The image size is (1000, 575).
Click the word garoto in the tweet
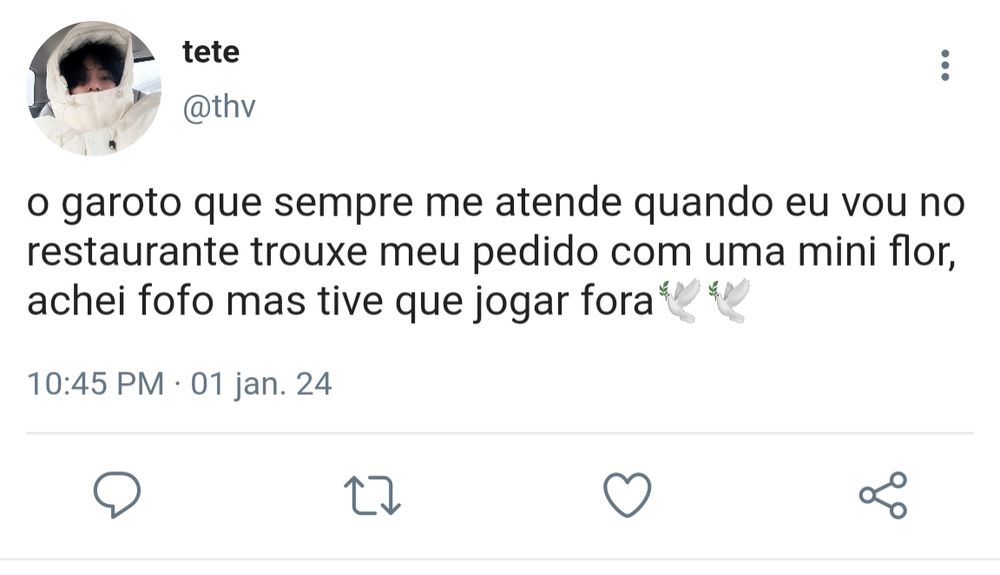click(x=122, y=203)
